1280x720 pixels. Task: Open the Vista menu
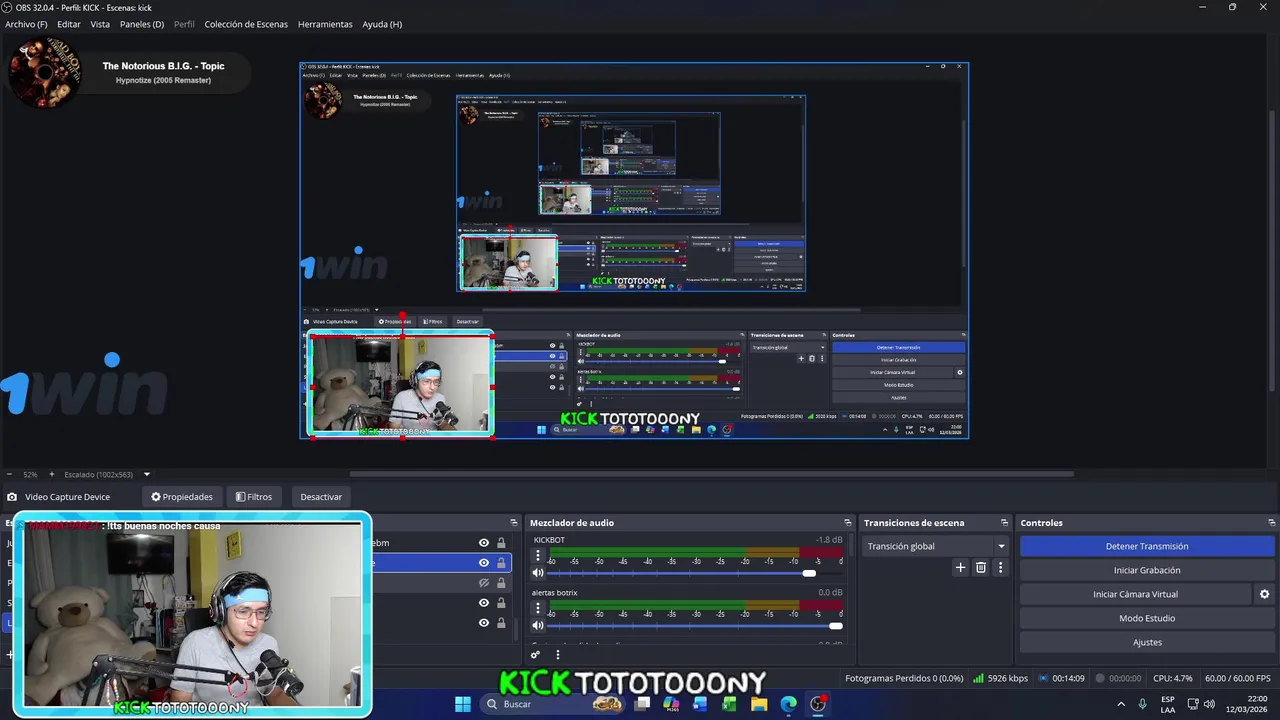(x=100, y=24)
